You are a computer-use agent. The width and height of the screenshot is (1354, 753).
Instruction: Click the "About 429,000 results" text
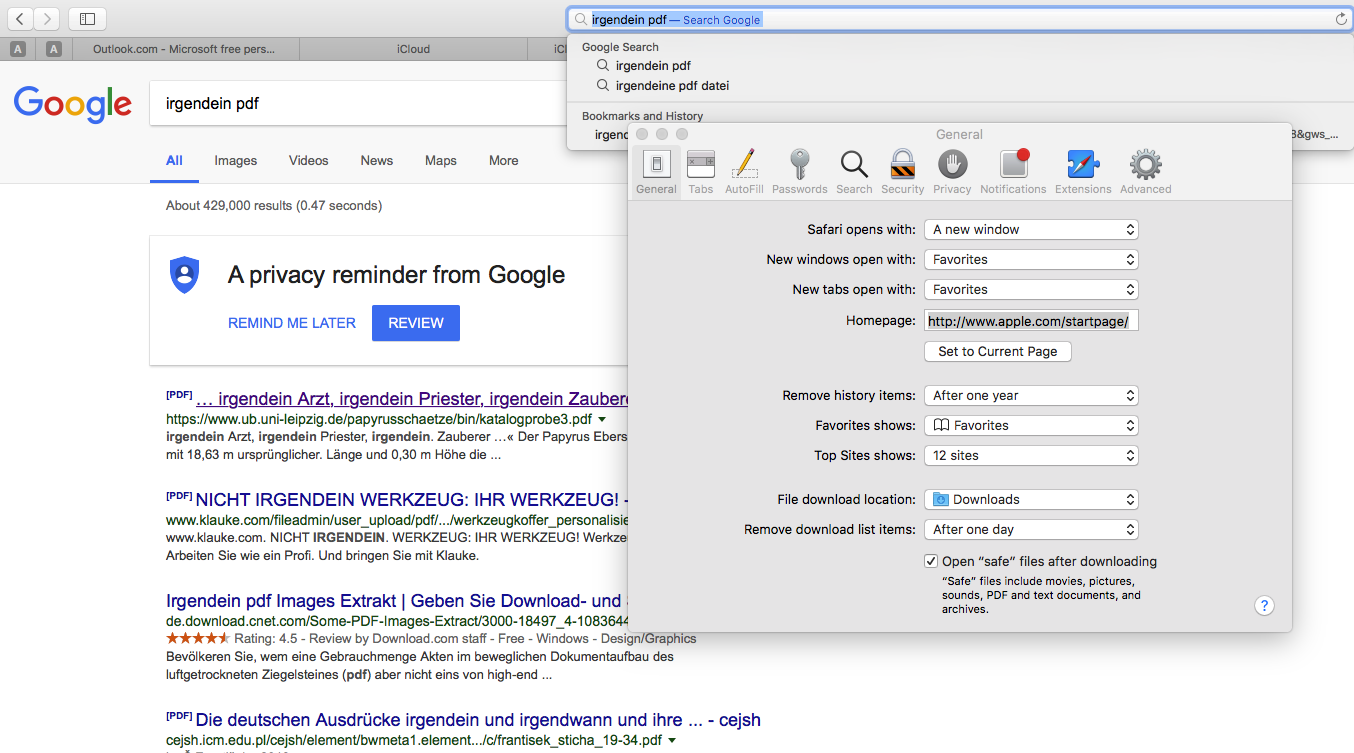click(274, 206)
